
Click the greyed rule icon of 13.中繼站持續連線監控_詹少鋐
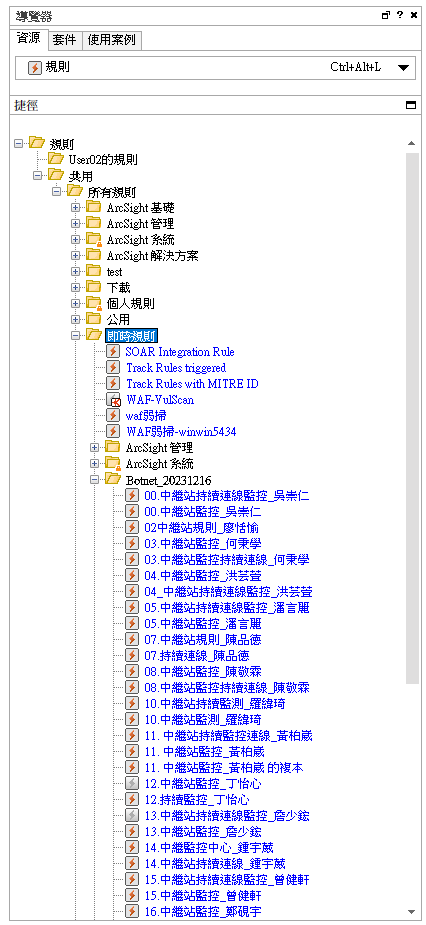click(132, 815)
